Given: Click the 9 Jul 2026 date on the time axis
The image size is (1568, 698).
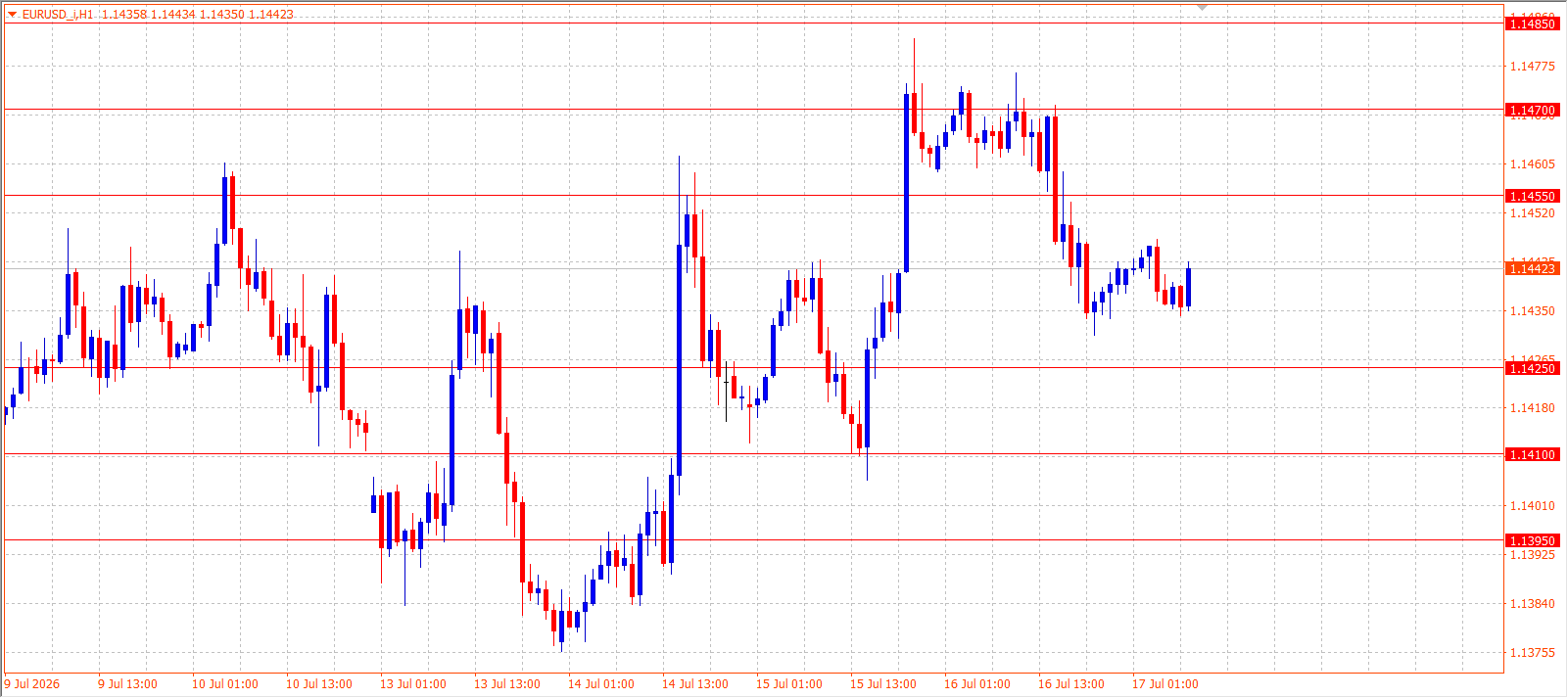Looking at the screenshot, I should click(32, 684).
